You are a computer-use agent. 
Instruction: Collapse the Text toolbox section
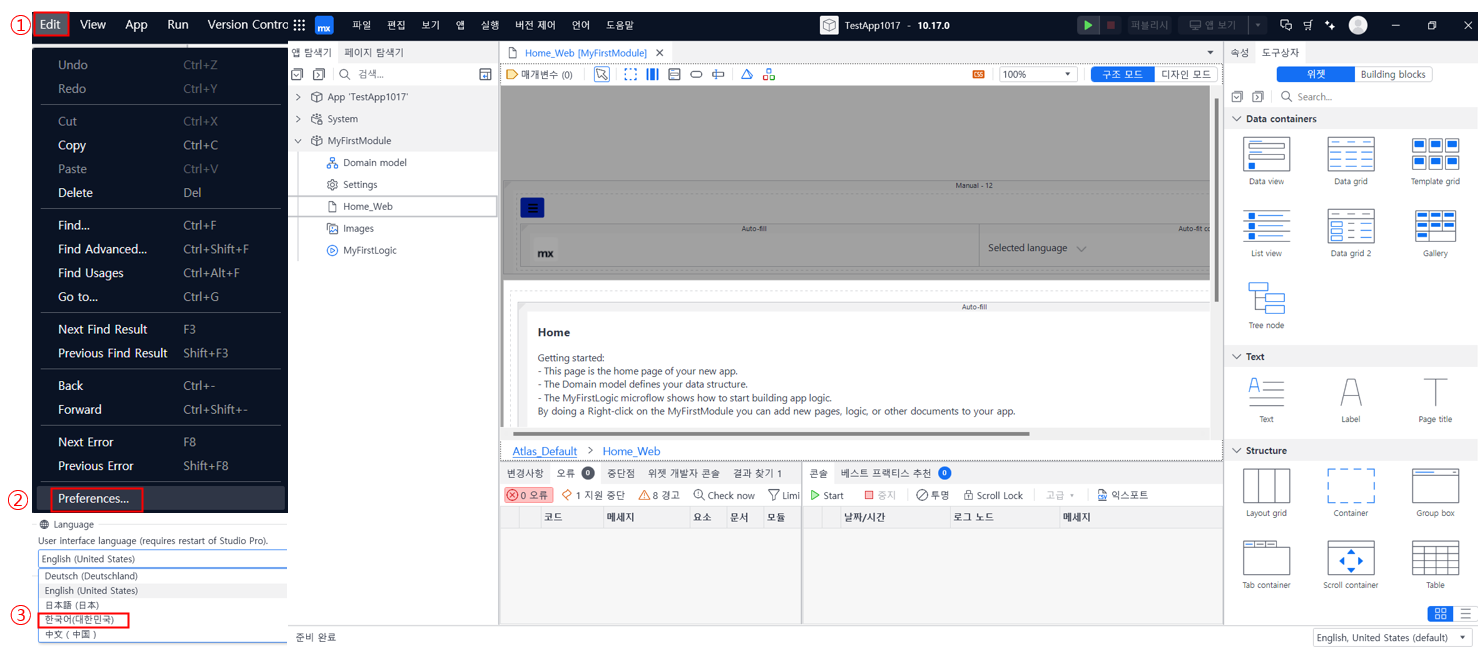point(1237,356)
